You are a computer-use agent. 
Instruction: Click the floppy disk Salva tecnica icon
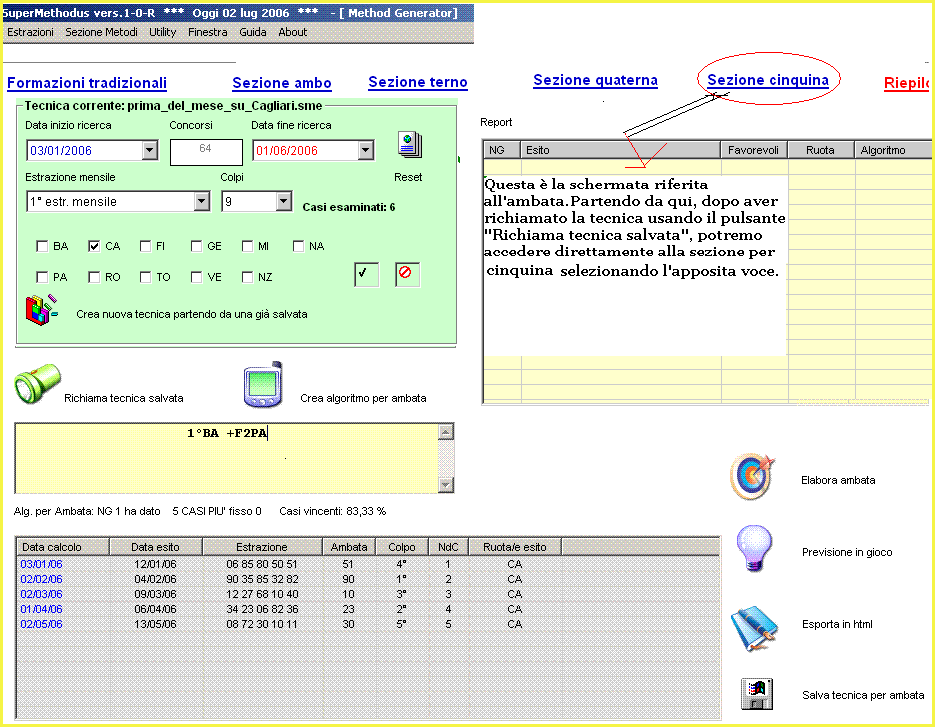757,694
